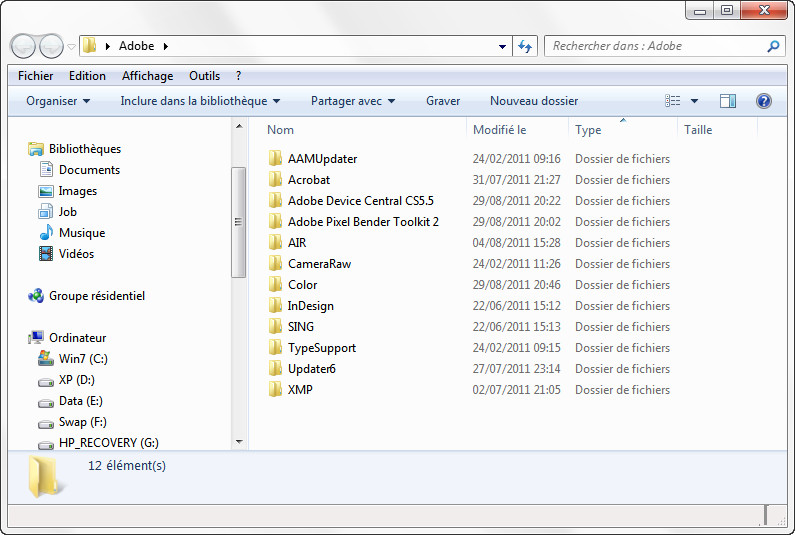Click the date 29/08/2011 20:46
Screen dimensions: 795x535
point(517,285)
